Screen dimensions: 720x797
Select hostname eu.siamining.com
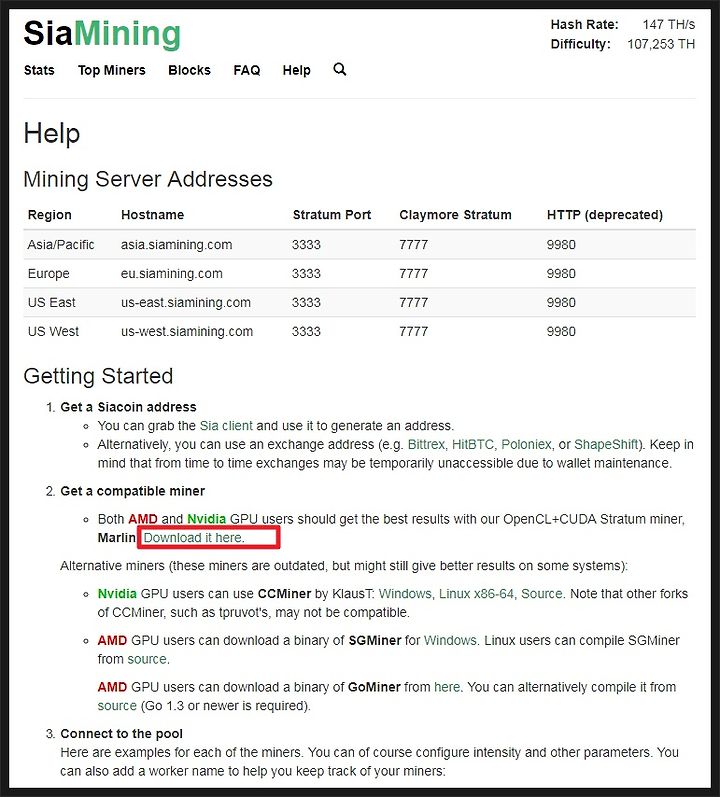point(172,273)
